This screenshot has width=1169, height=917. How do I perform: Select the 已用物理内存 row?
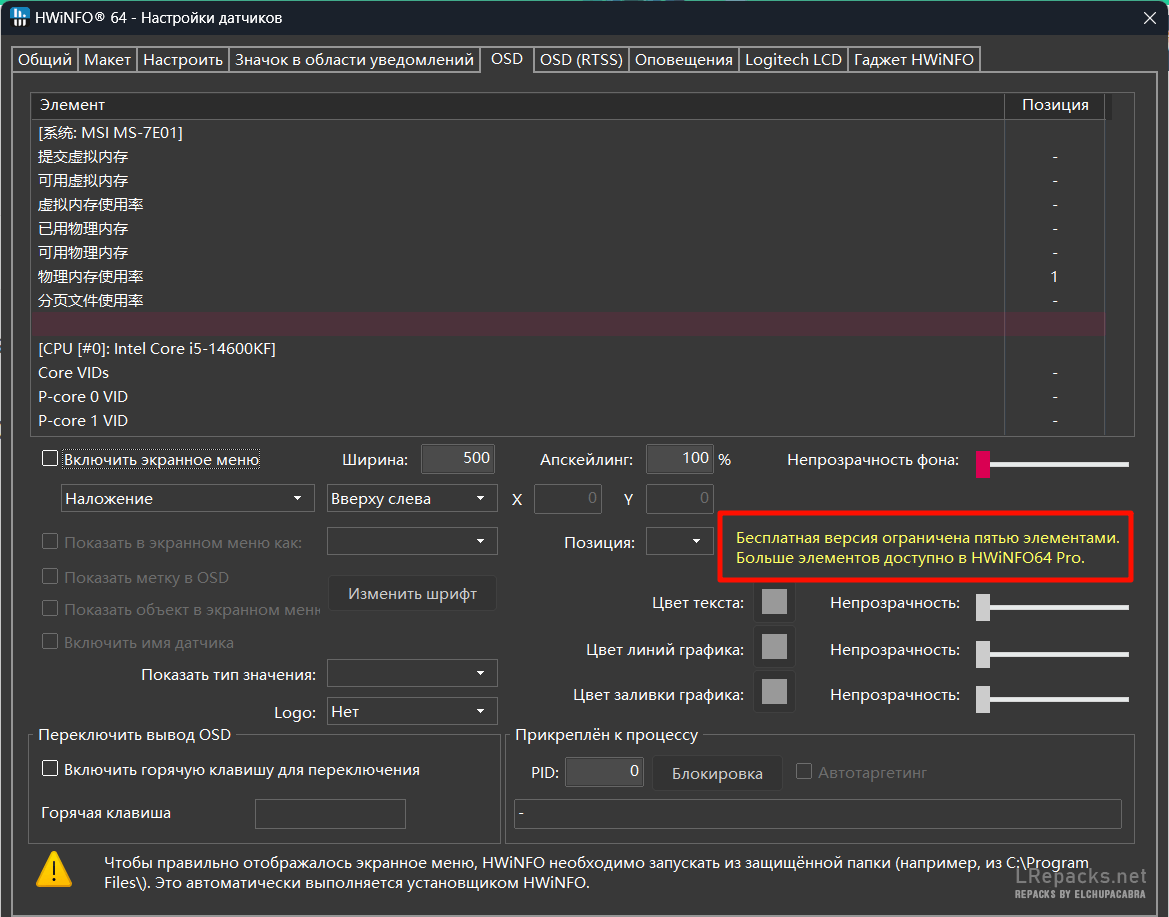(x=567, y=228)
